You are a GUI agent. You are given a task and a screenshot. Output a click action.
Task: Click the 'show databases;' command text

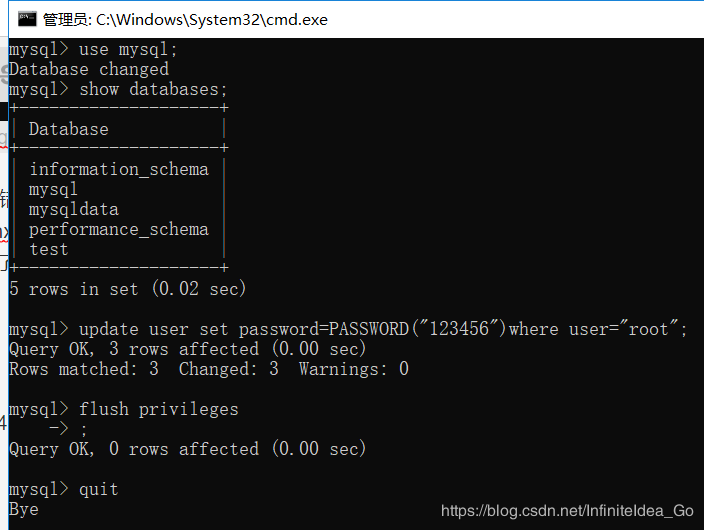click(x=153, y=89)
